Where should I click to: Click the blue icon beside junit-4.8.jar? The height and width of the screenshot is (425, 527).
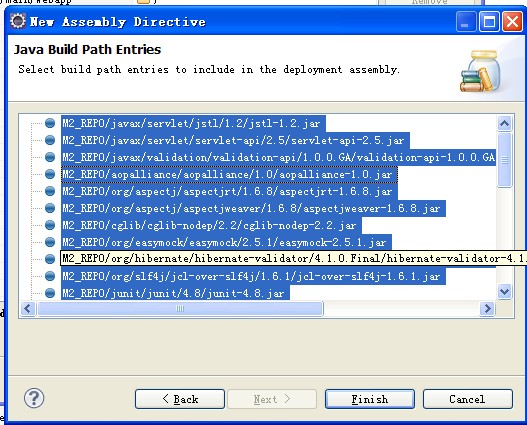coord(50,293)
